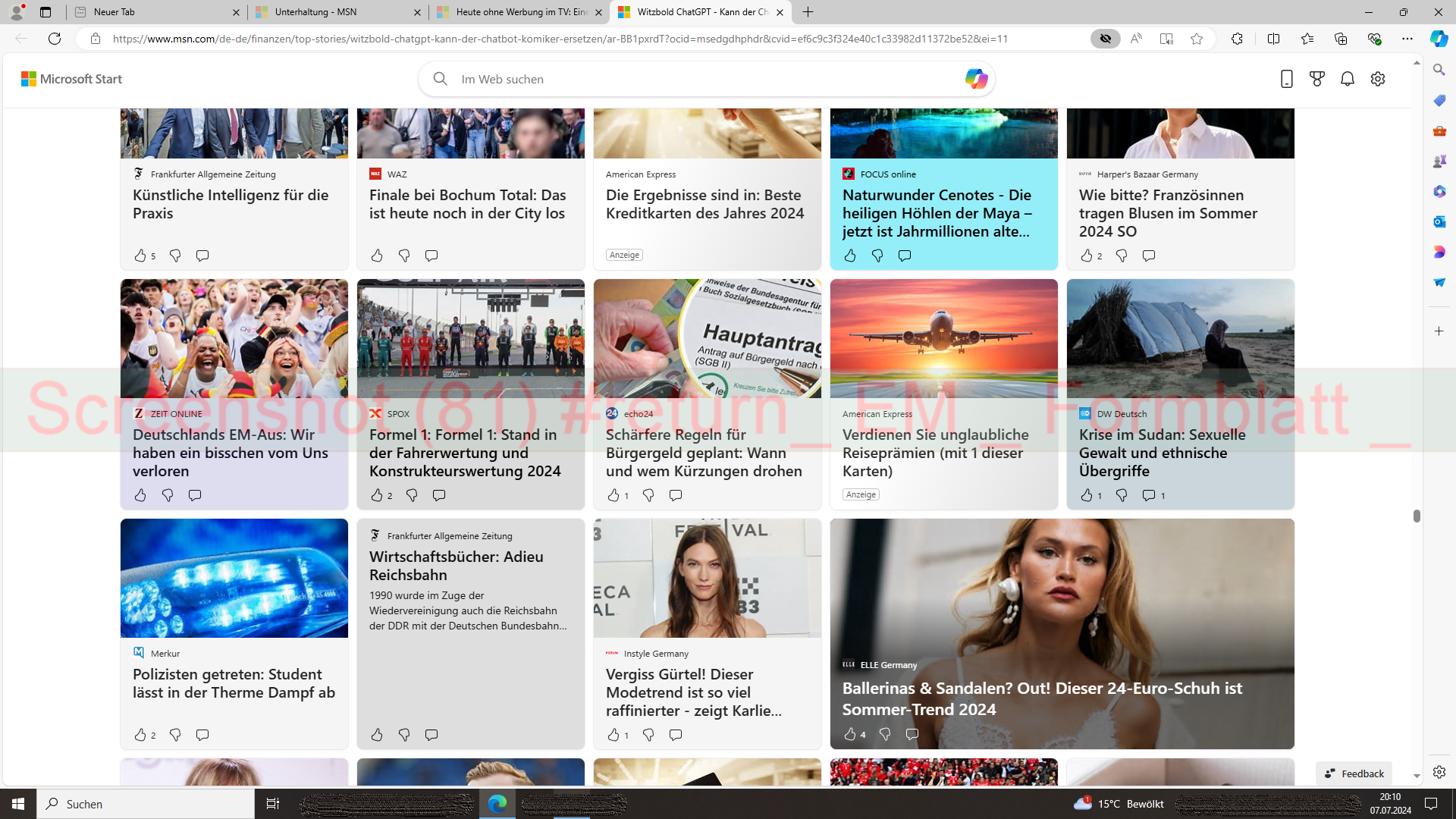The width and height of the screenshot is (1456, 819).
Task: Open Outlook icon in Edge sidebar
Action: pyautogui.click(x=1439, y=221)
